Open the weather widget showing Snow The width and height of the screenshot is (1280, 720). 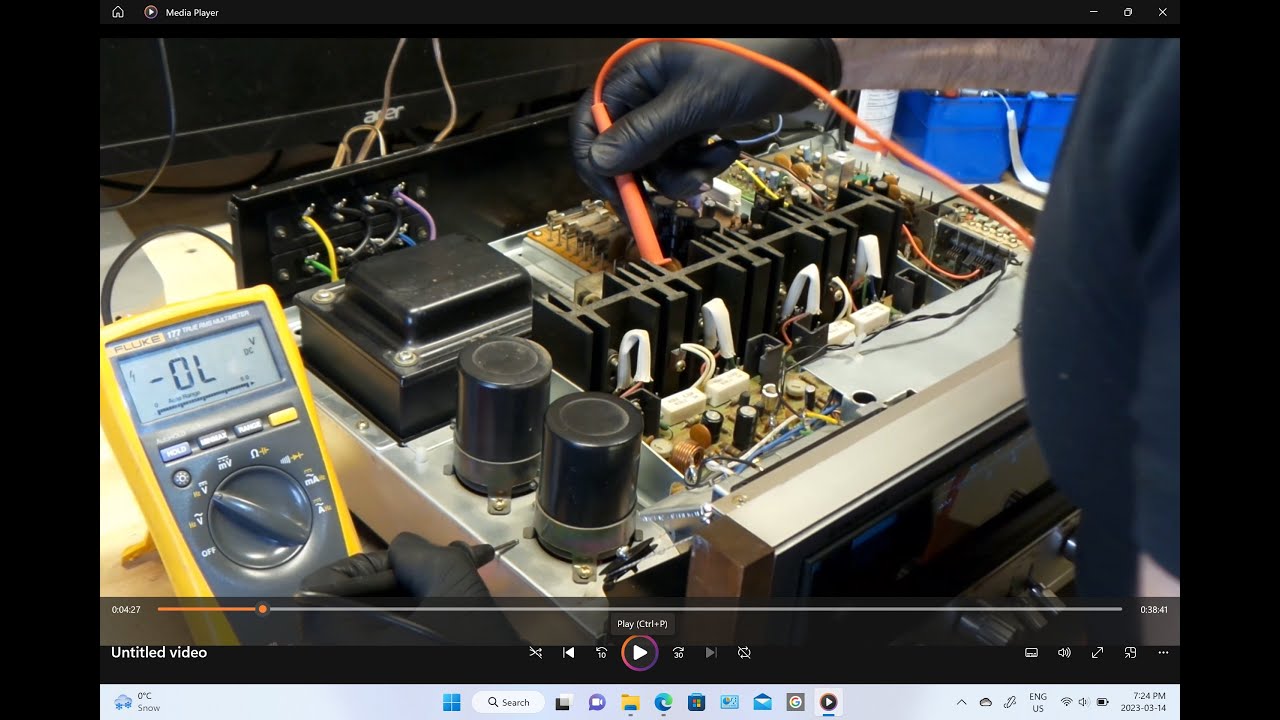[138, 702]
